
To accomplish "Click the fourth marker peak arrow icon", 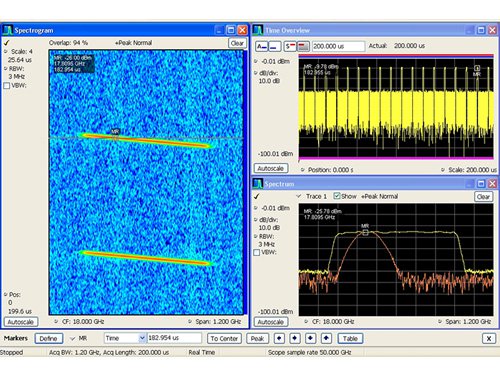I will [x=326, y=338].
